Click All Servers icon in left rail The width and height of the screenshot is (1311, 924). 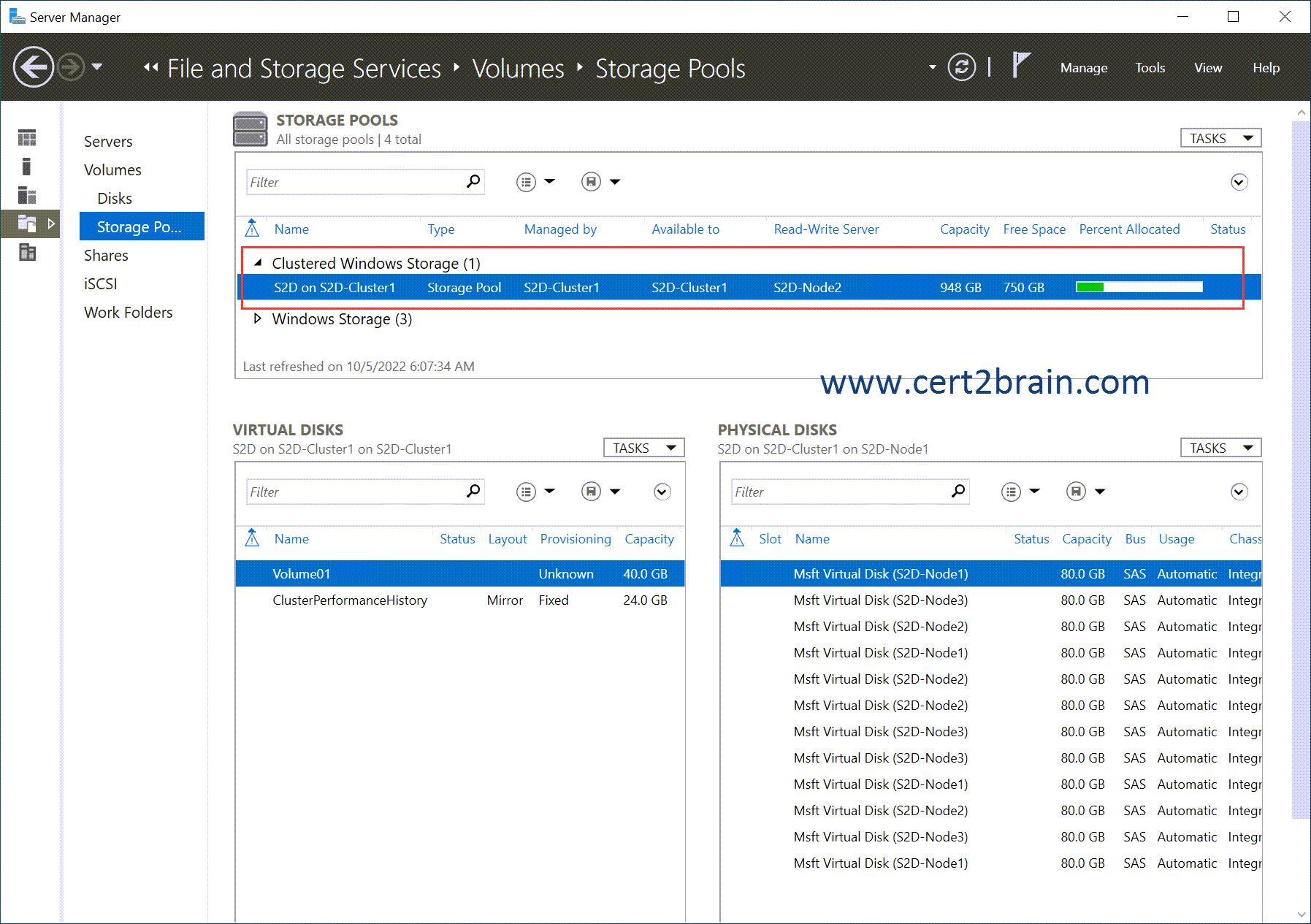tap(27, 195)
